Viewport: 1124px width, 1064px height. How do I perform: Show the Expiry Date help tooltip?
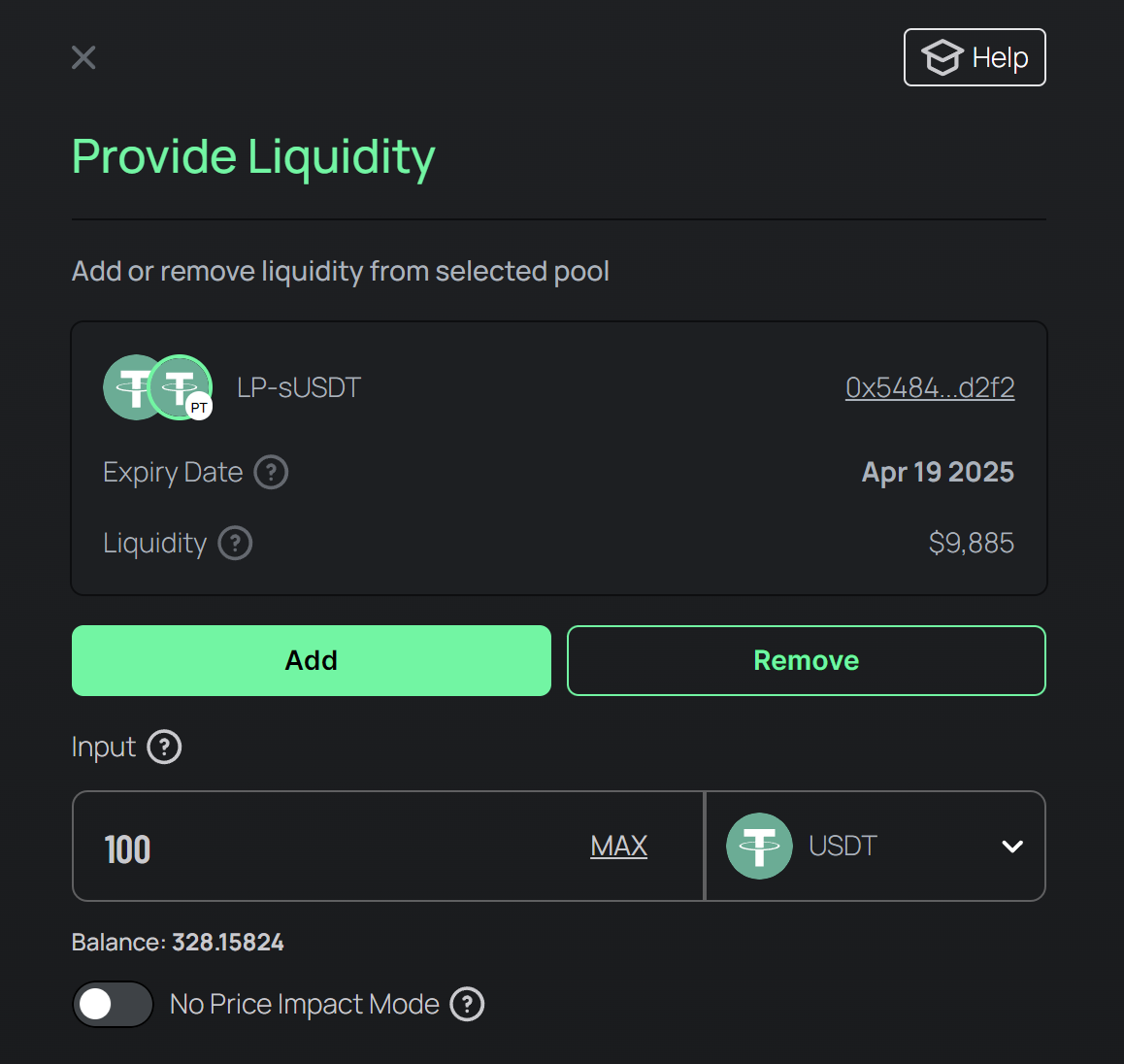click(271, 473)
